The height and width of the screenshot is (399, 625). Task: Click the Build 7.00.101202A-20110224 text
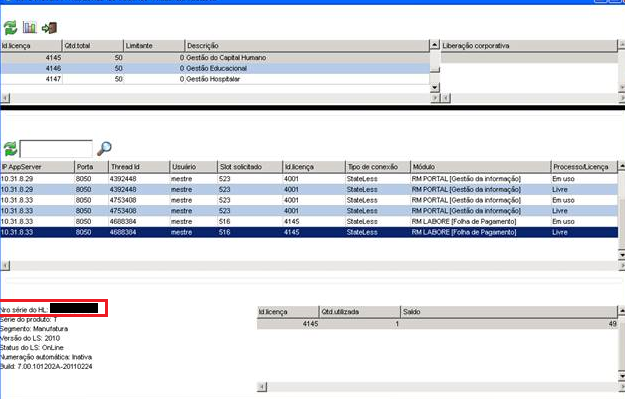tap(46, 366)
